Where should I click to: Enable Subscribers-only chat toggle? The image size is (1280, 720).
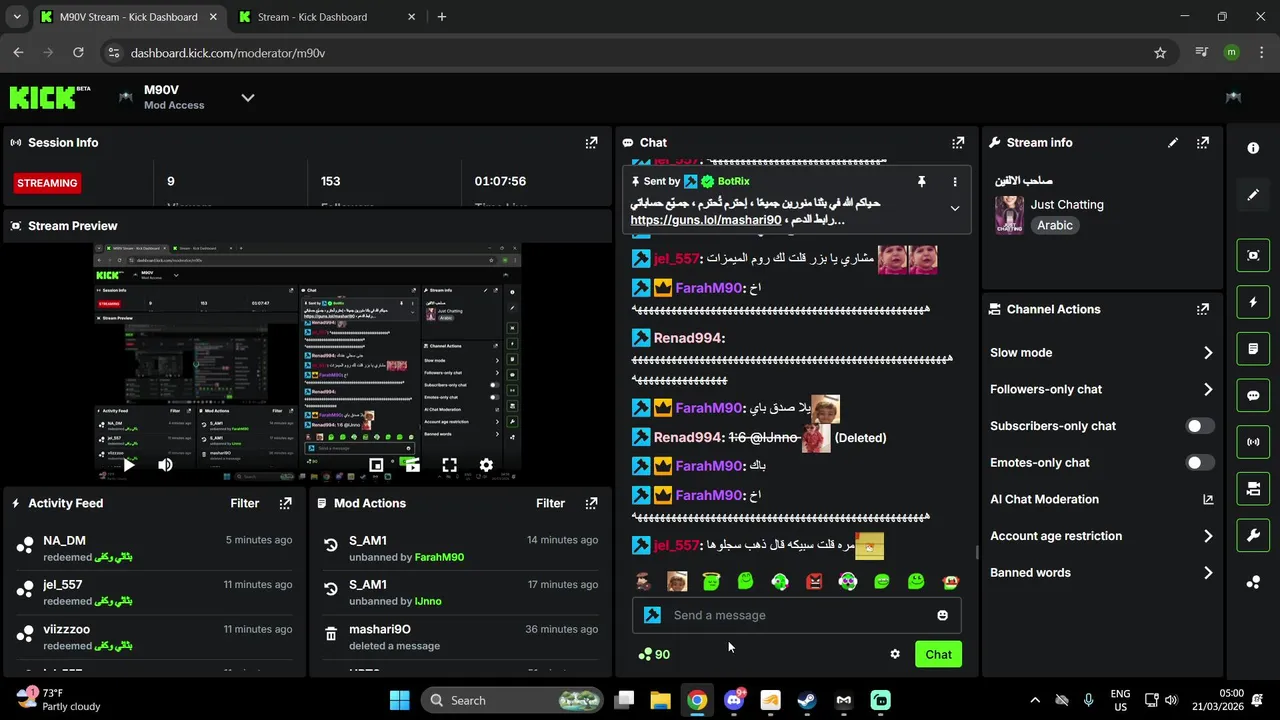pyautogui.click(x=1199, y=426)
